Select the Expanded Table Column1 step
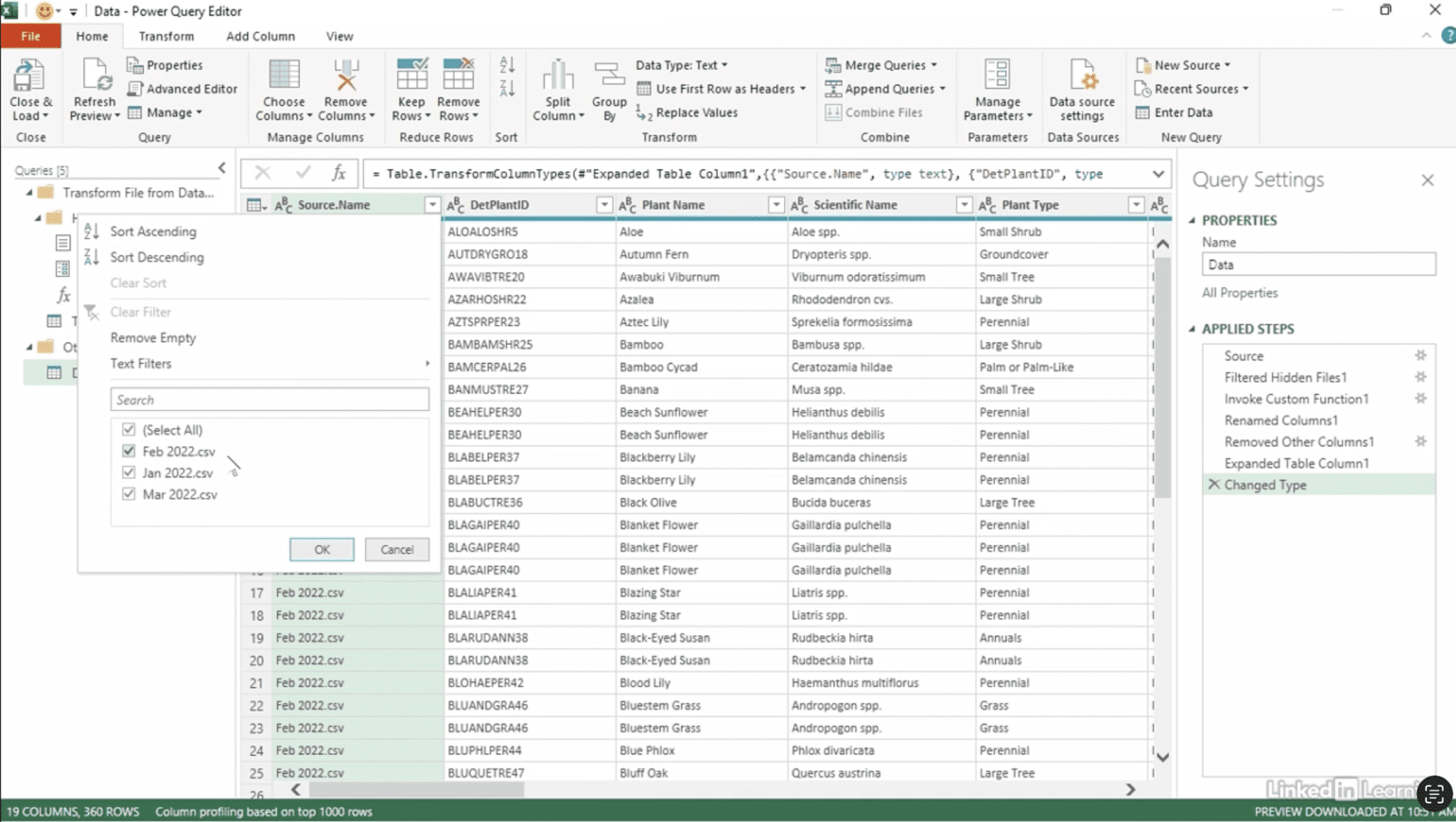This screenshot has height=822, width=1456. point(1296,463)
